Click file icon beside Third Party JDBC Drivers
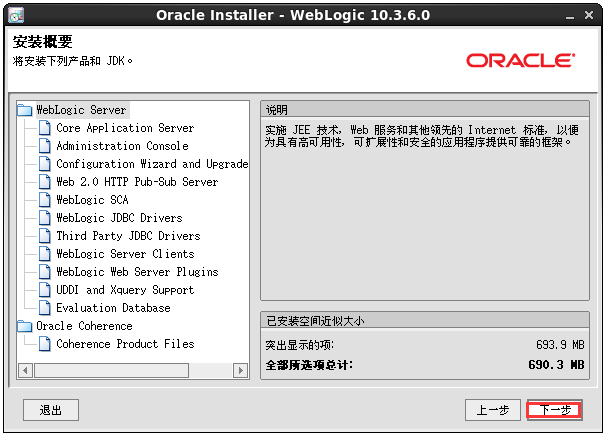This screenshot has height=438, width=608. tap(45, 236)
